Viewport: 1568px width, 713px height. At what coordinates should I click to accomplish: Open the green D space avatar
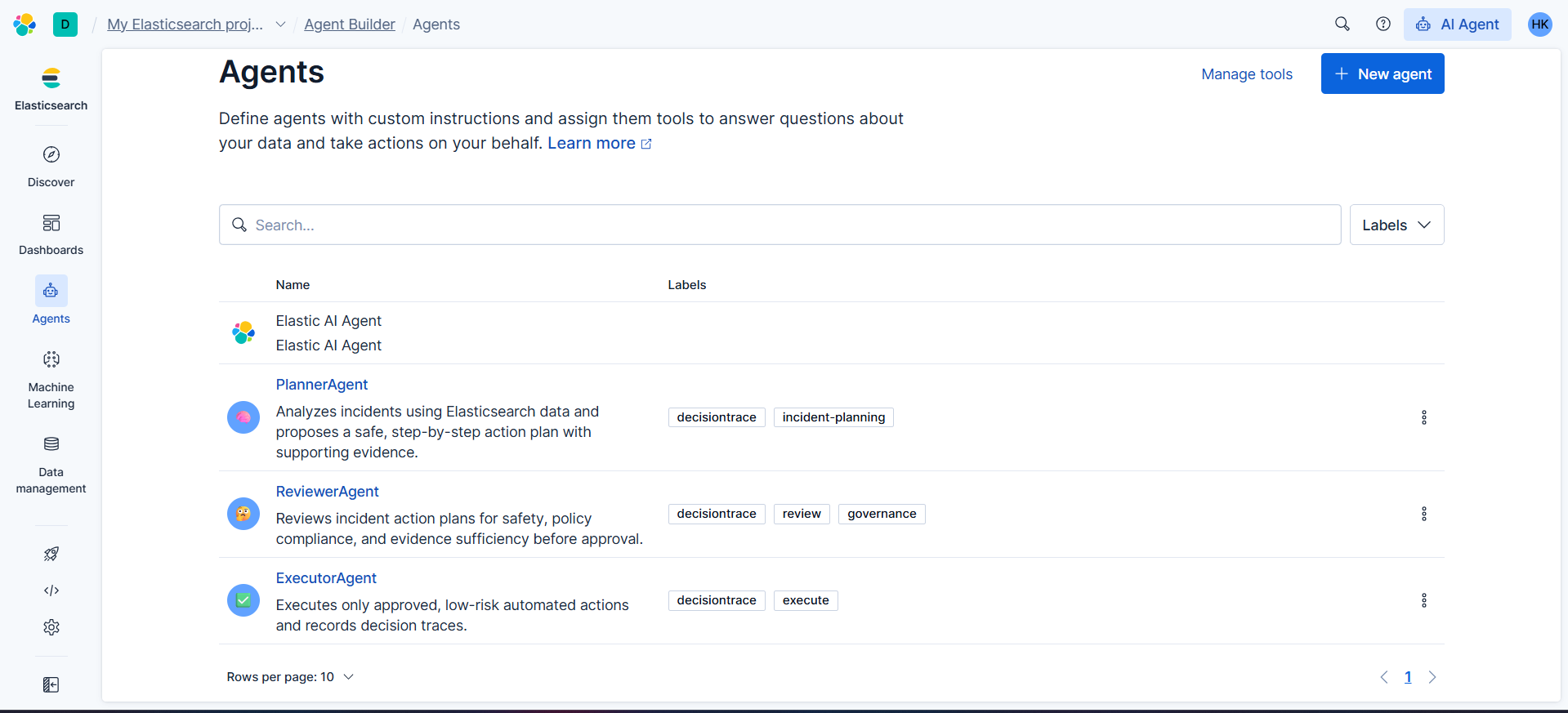pos(65,25)
